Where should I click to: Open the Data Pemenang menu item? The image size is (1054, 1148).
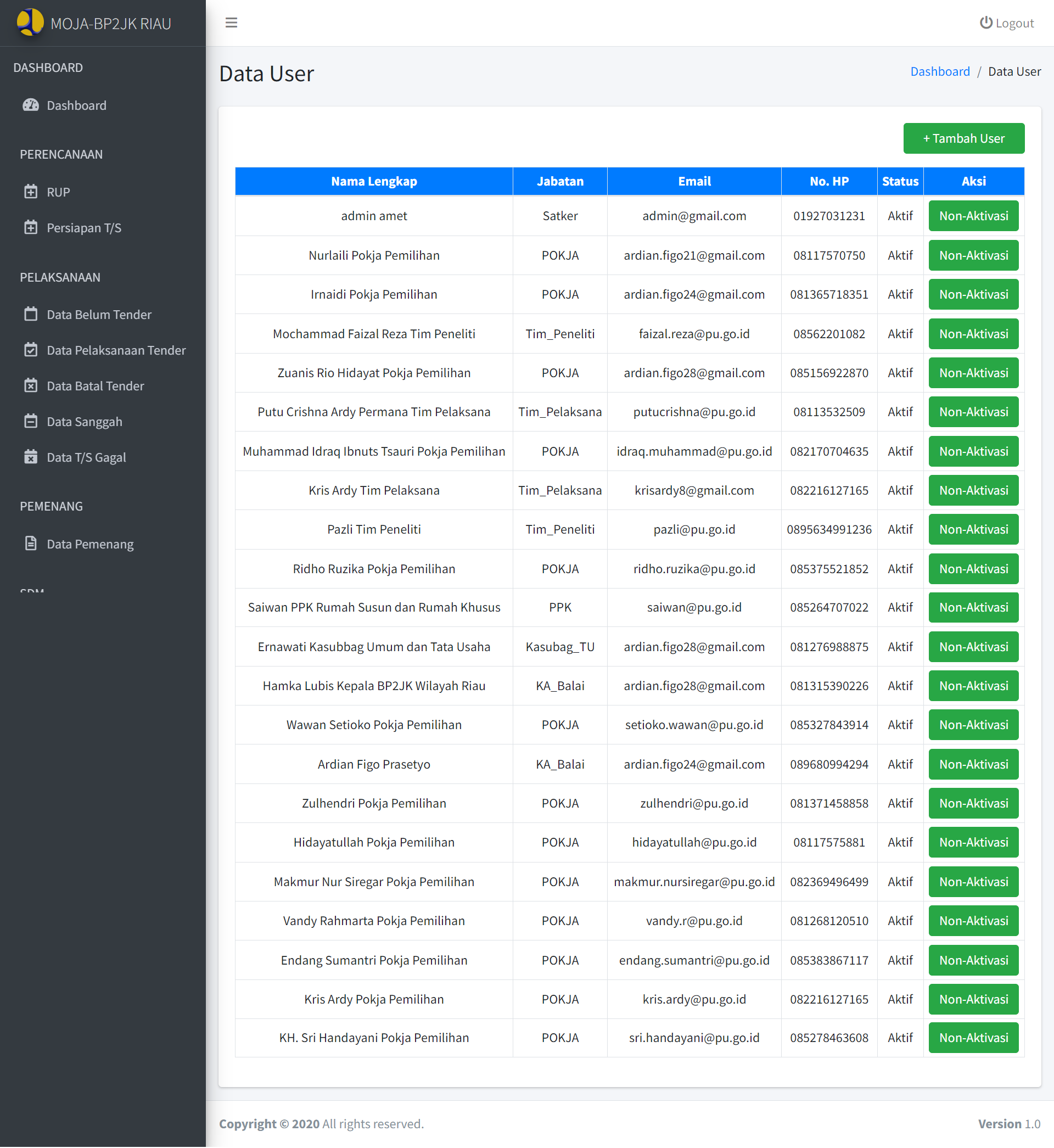point(90,544)
